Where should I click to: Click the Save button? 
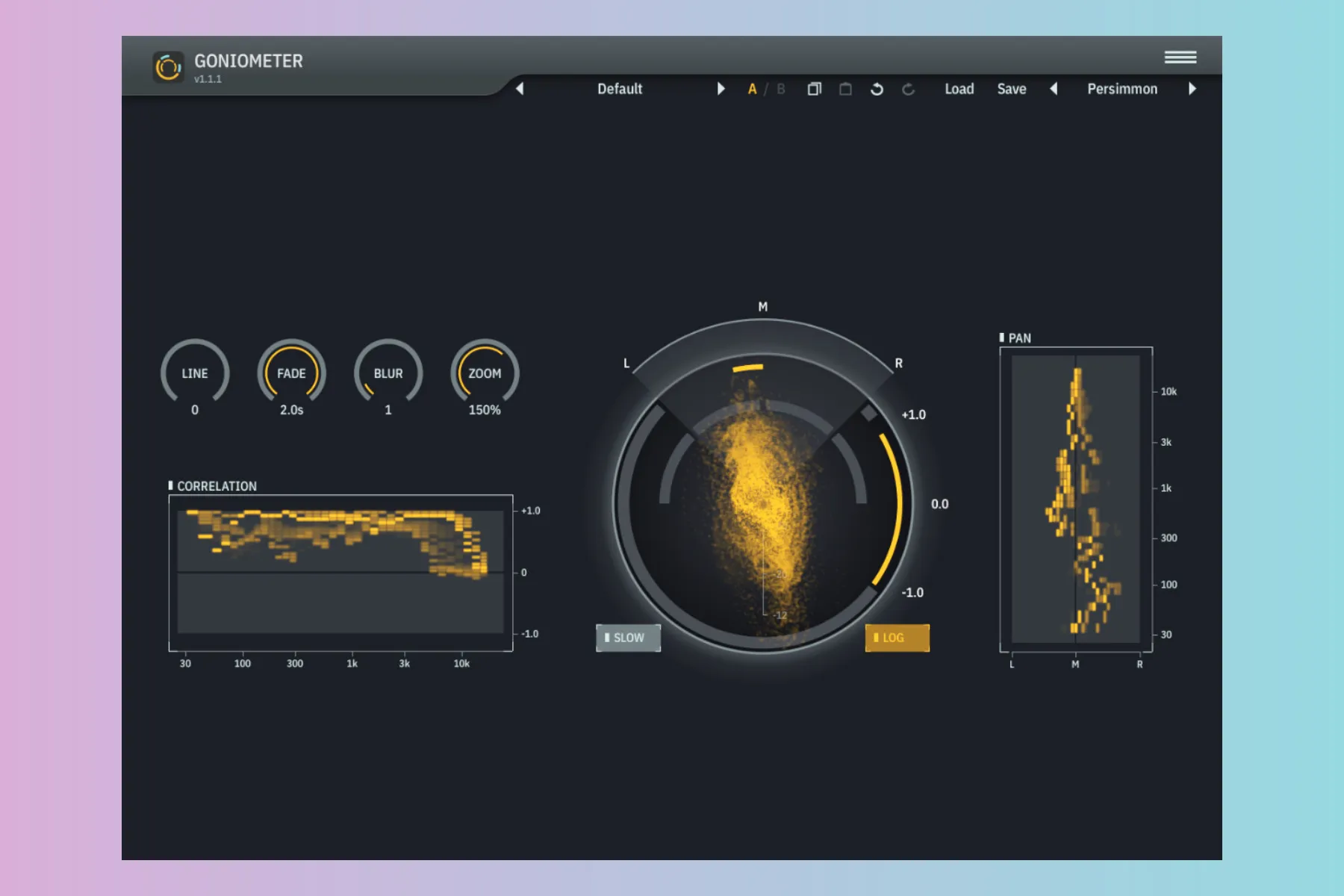click(1011, 89)
